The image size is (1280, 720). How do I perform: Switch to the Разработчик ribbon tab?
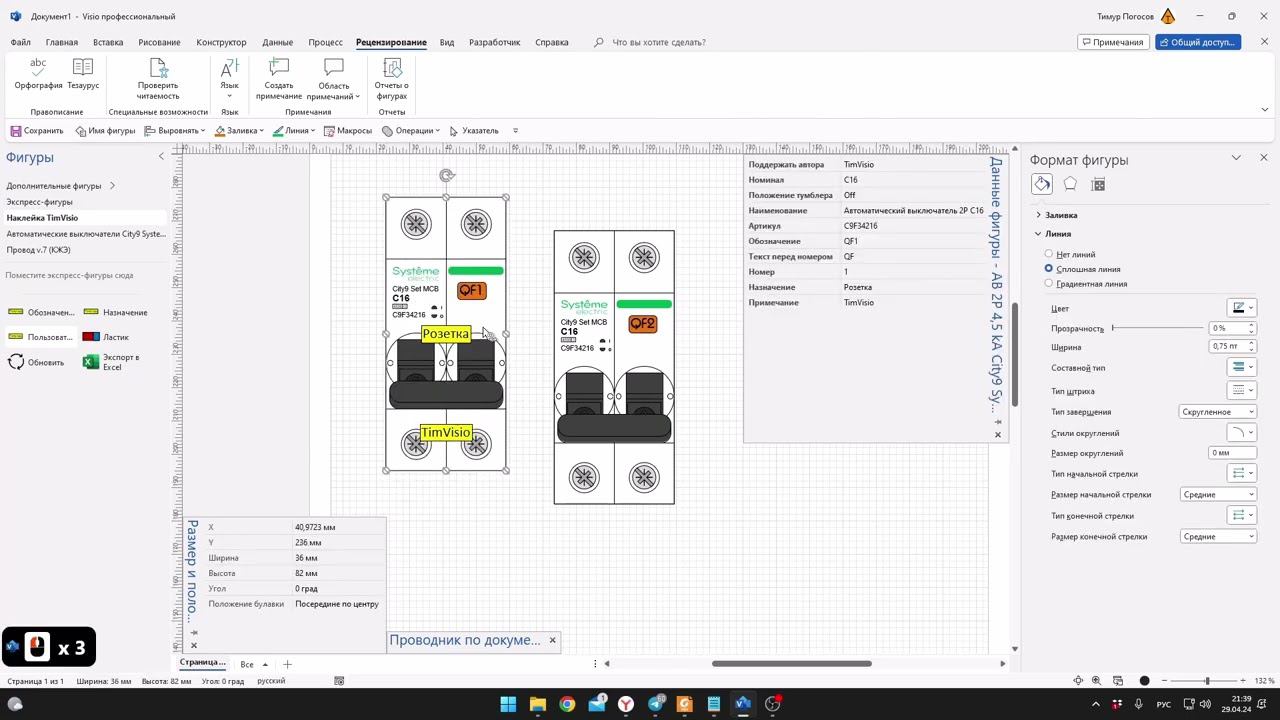pos(495,42)
